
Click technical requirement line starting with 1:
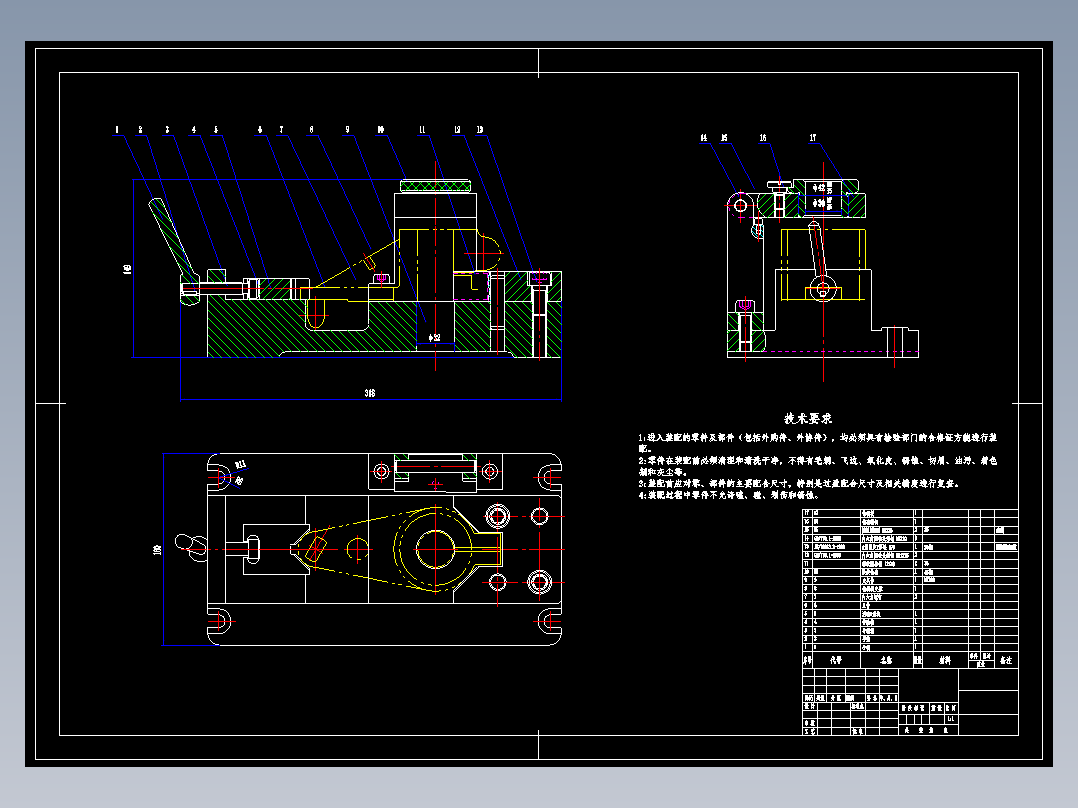click(817, 442)
